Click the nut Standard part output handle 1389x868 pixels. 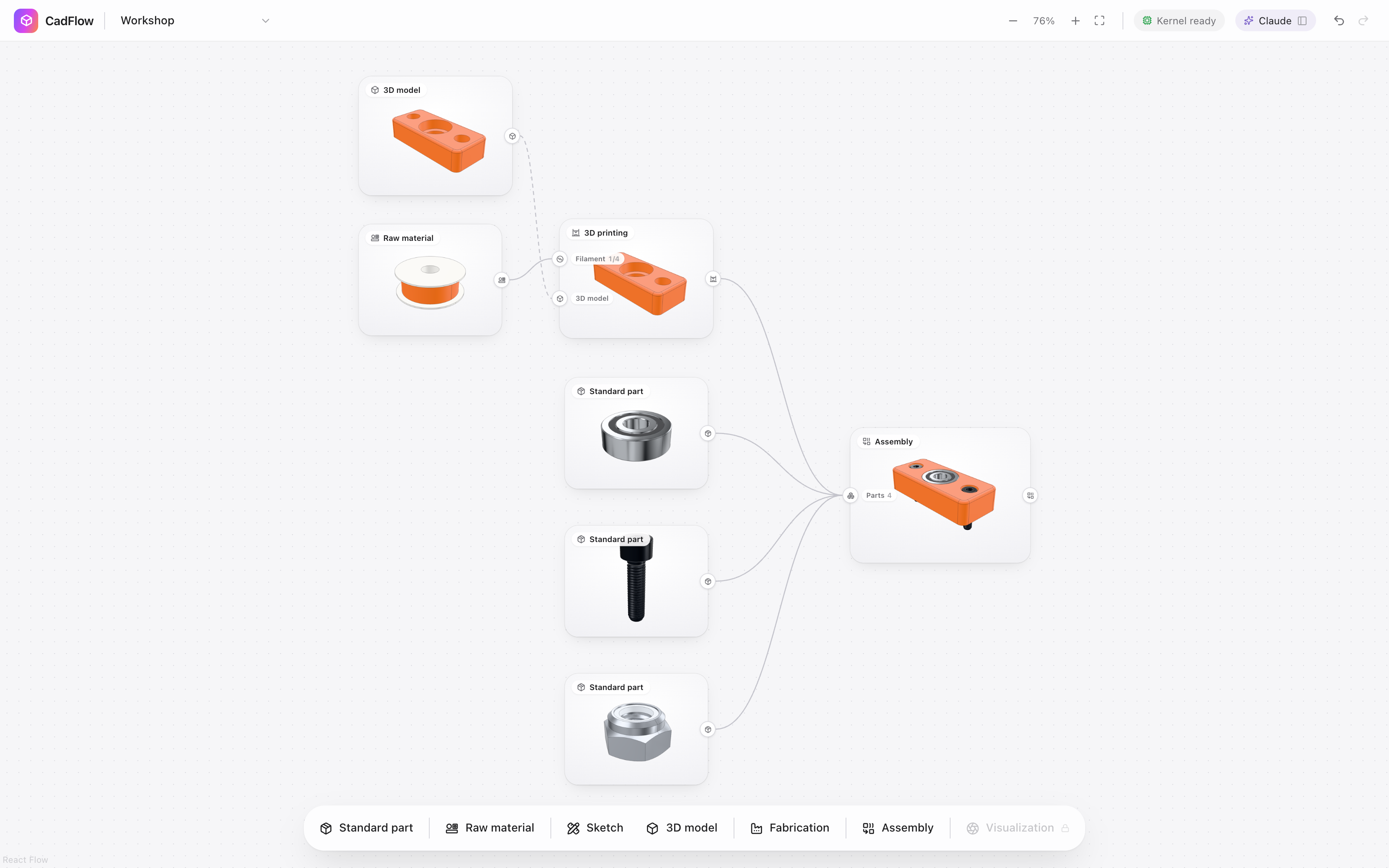708,730
